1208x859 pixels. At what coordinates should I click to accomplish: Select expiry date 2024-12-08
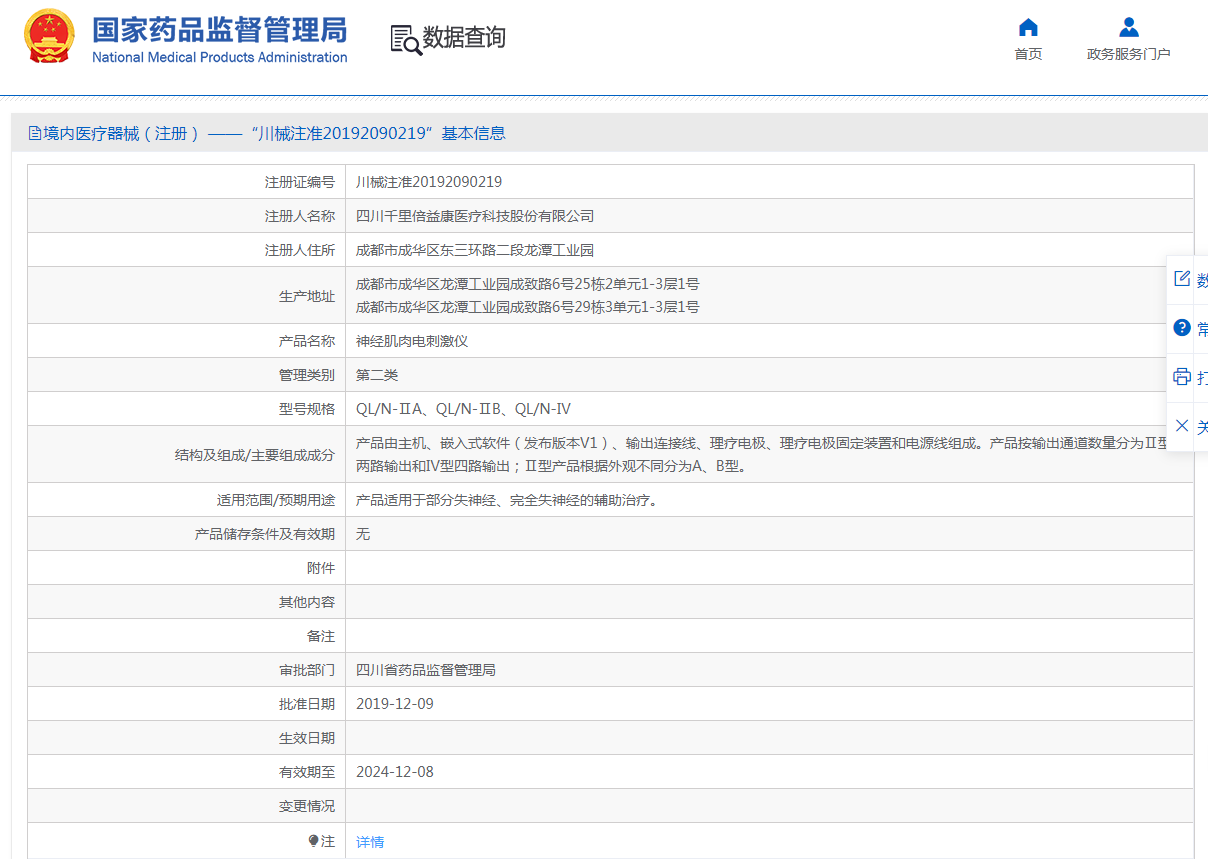click(x=395, y=772)
